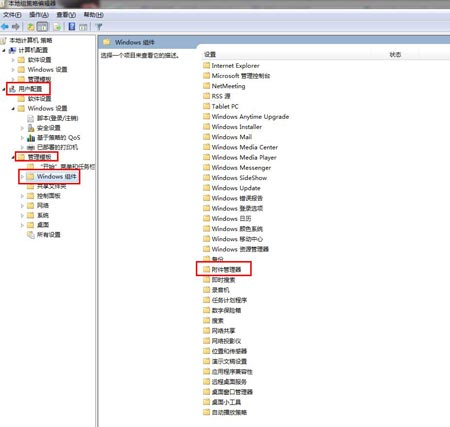Expand the Windows 组件 tree node arrow
Image resolution: width=450 pixels, height=427 pixels.
click(22, 176)
